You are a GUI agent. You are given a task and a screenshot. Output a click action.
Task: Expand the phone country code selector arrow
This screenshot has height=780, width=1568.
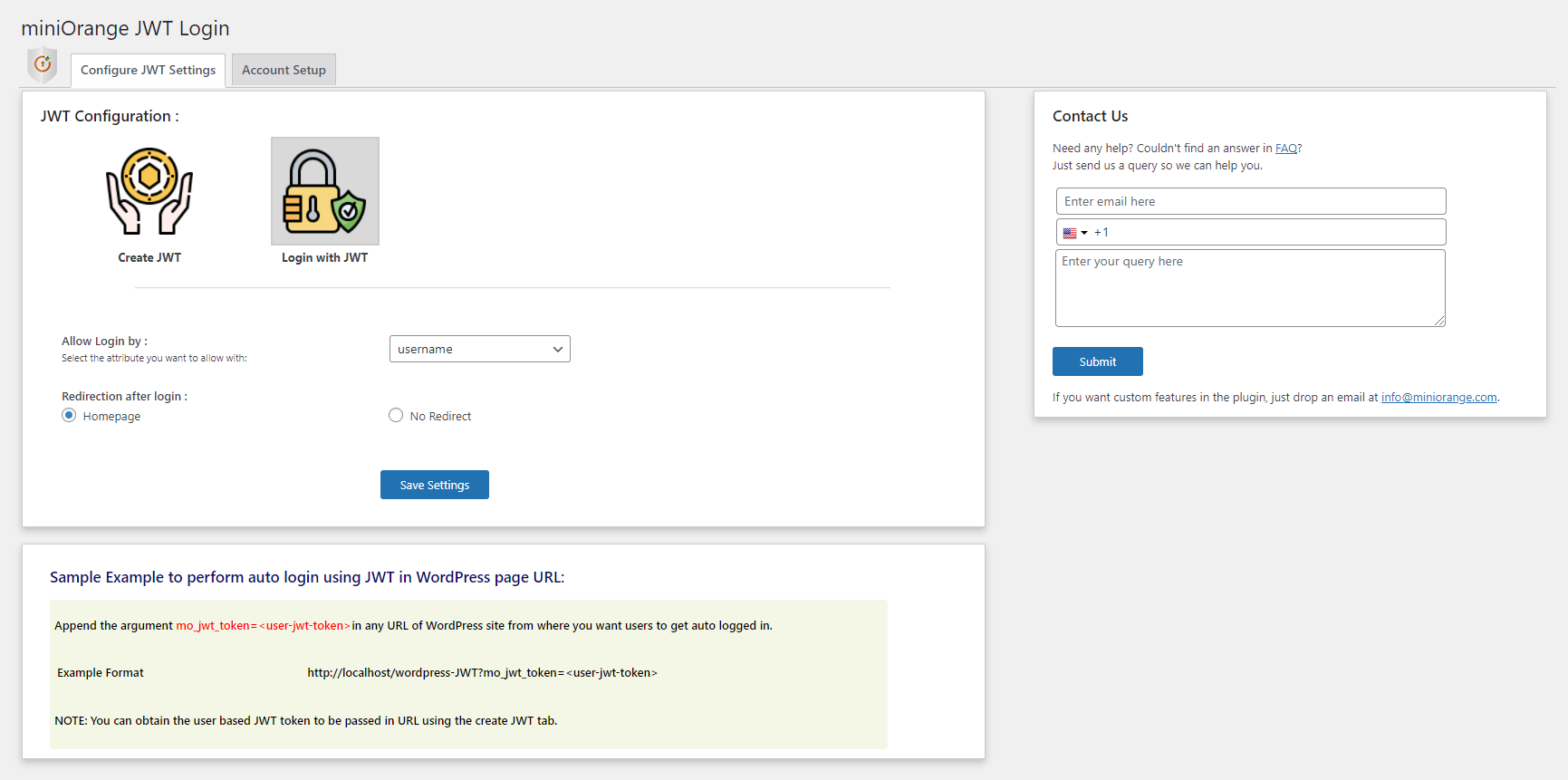coord(1084,233)
